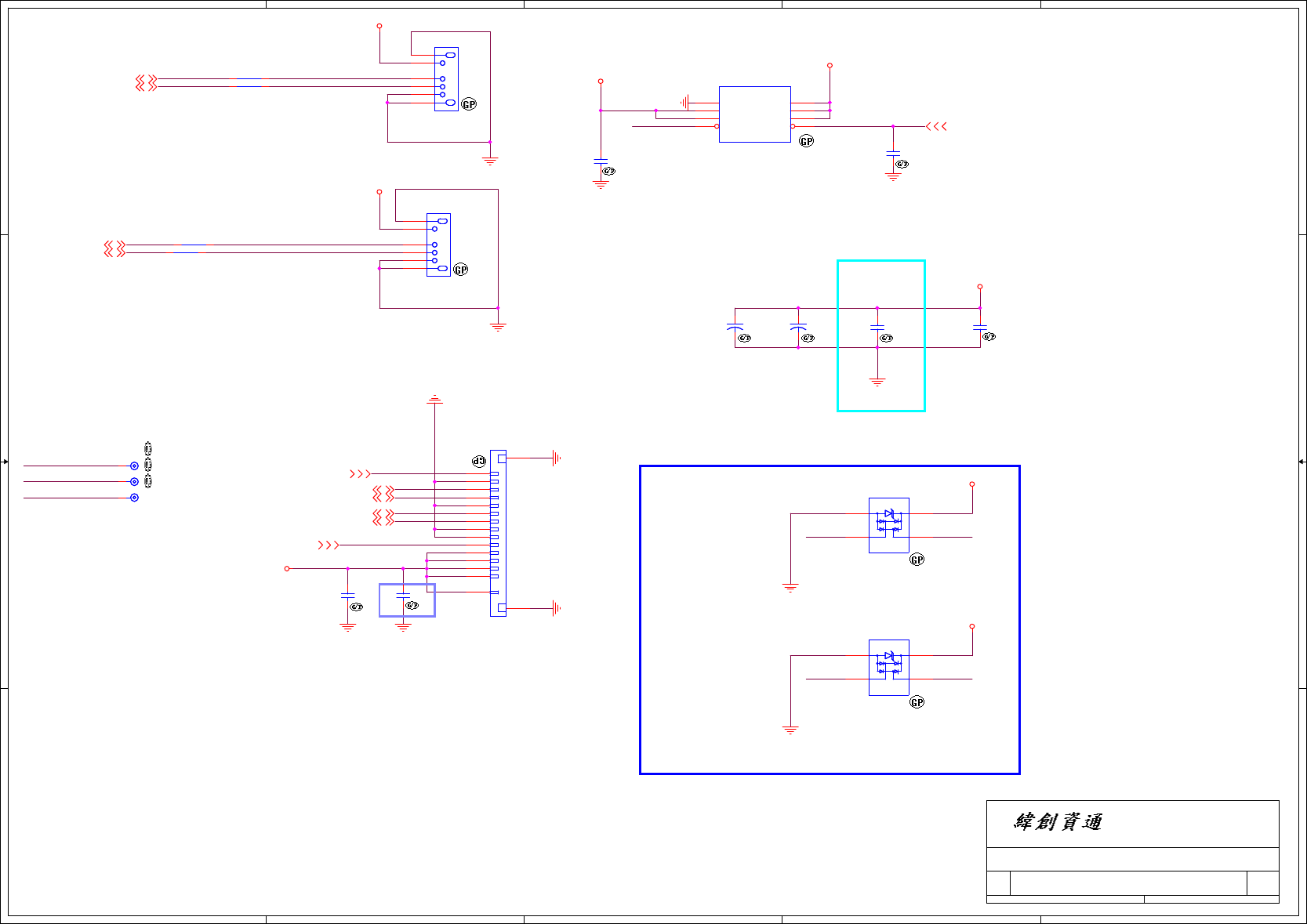
Task: Select the lower MOSFET symbol in the blue frame
Action: (x=889, y=668)
